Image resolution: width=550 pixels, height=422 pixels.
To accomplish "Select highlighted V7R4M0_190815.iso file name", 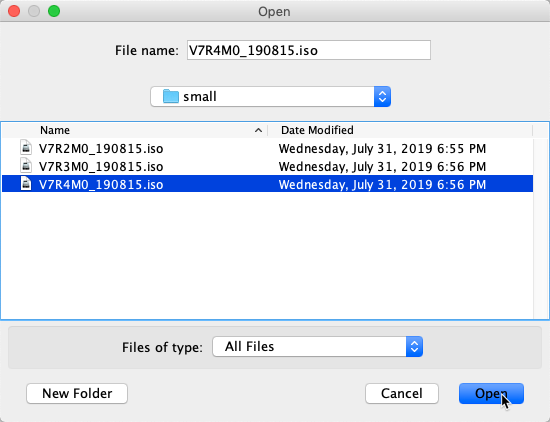I will coord(101,185).
